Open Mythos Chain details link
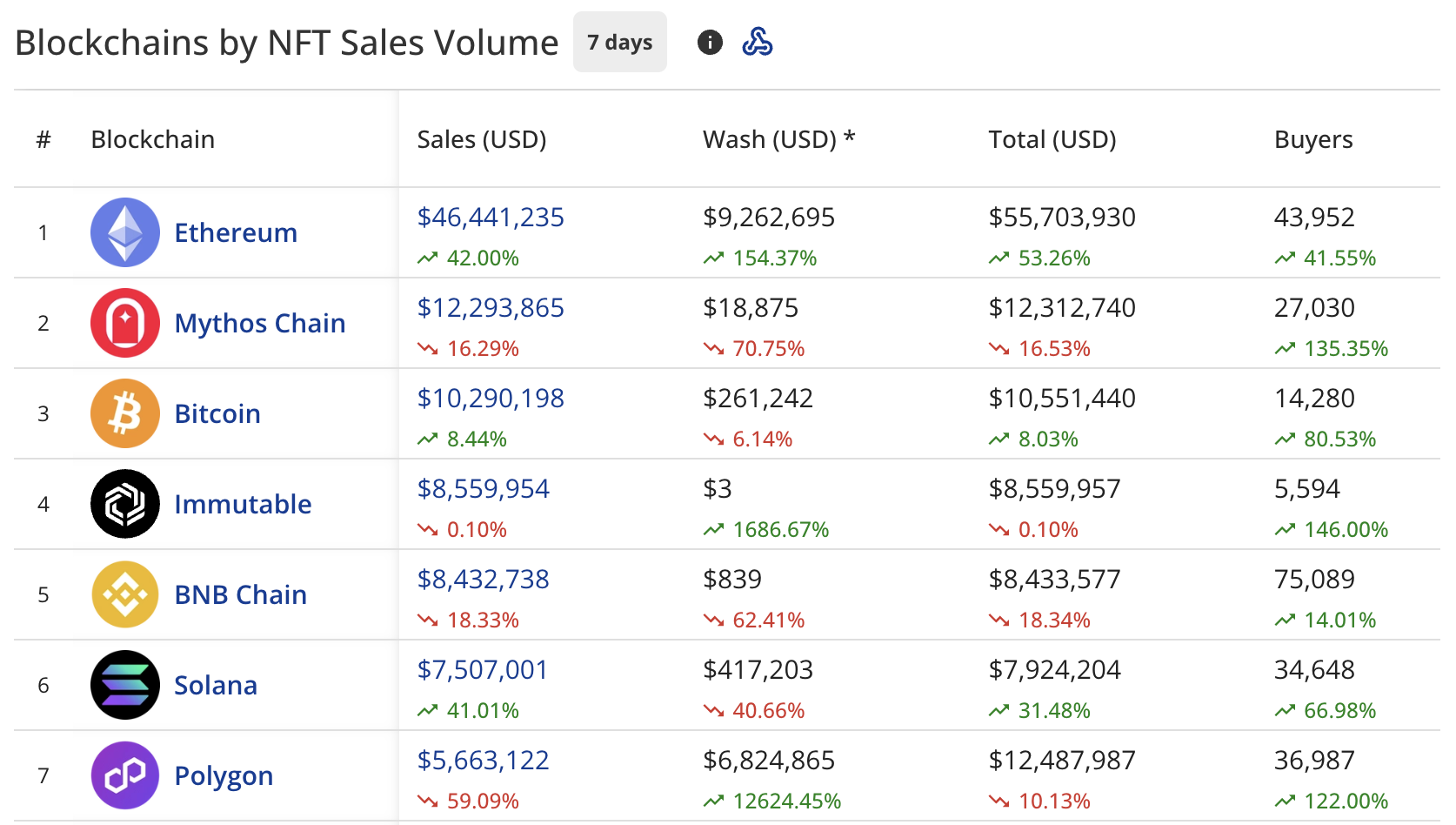This screenshot has width=1456, height=825. click(259, 323)
